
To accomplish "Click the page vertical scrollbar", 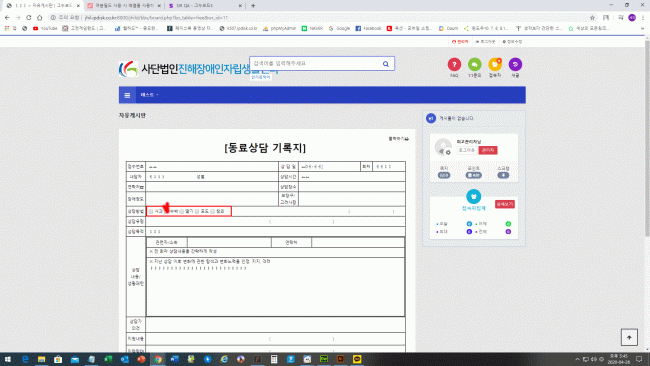I will point(647,137).
